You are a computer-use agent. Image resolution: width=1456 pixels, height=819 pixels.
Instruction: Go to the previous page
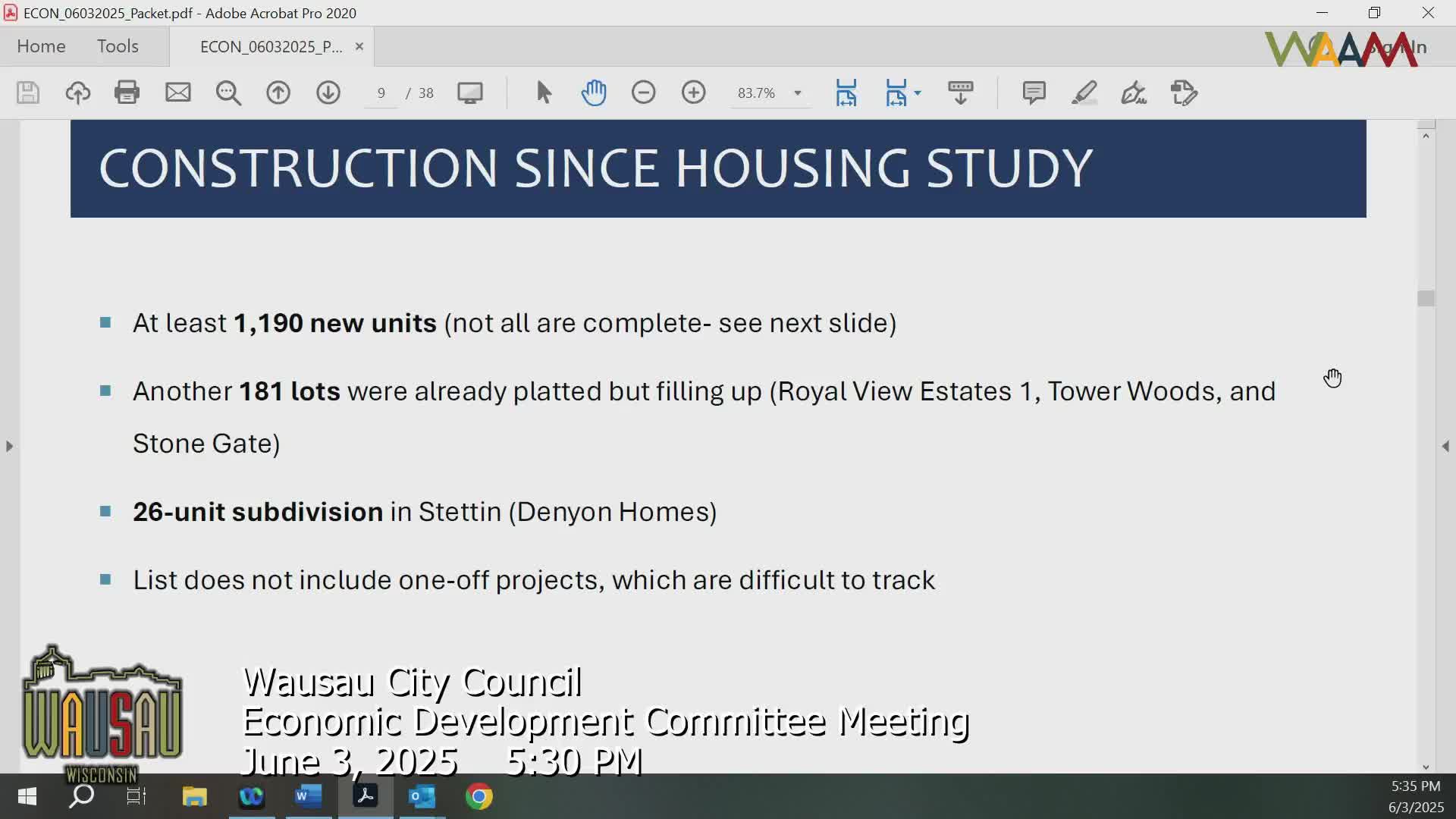pos(278,93)
